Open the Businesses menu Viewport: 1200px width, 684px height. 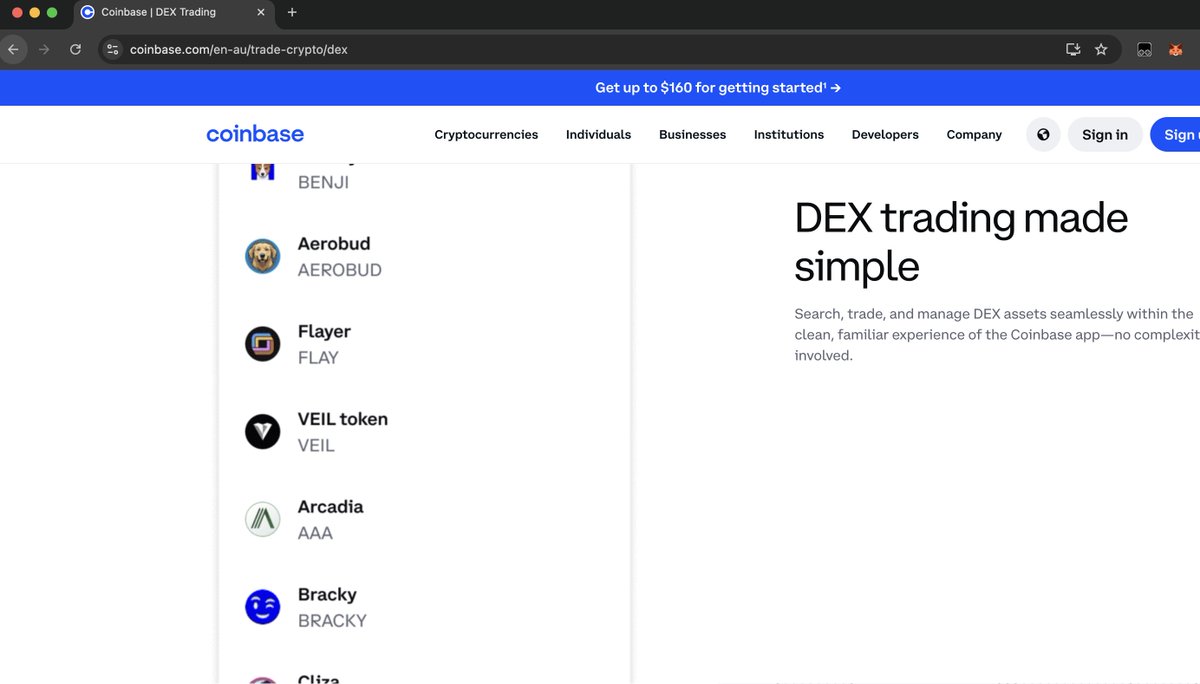pyautogui.click(x=692, y=135)
